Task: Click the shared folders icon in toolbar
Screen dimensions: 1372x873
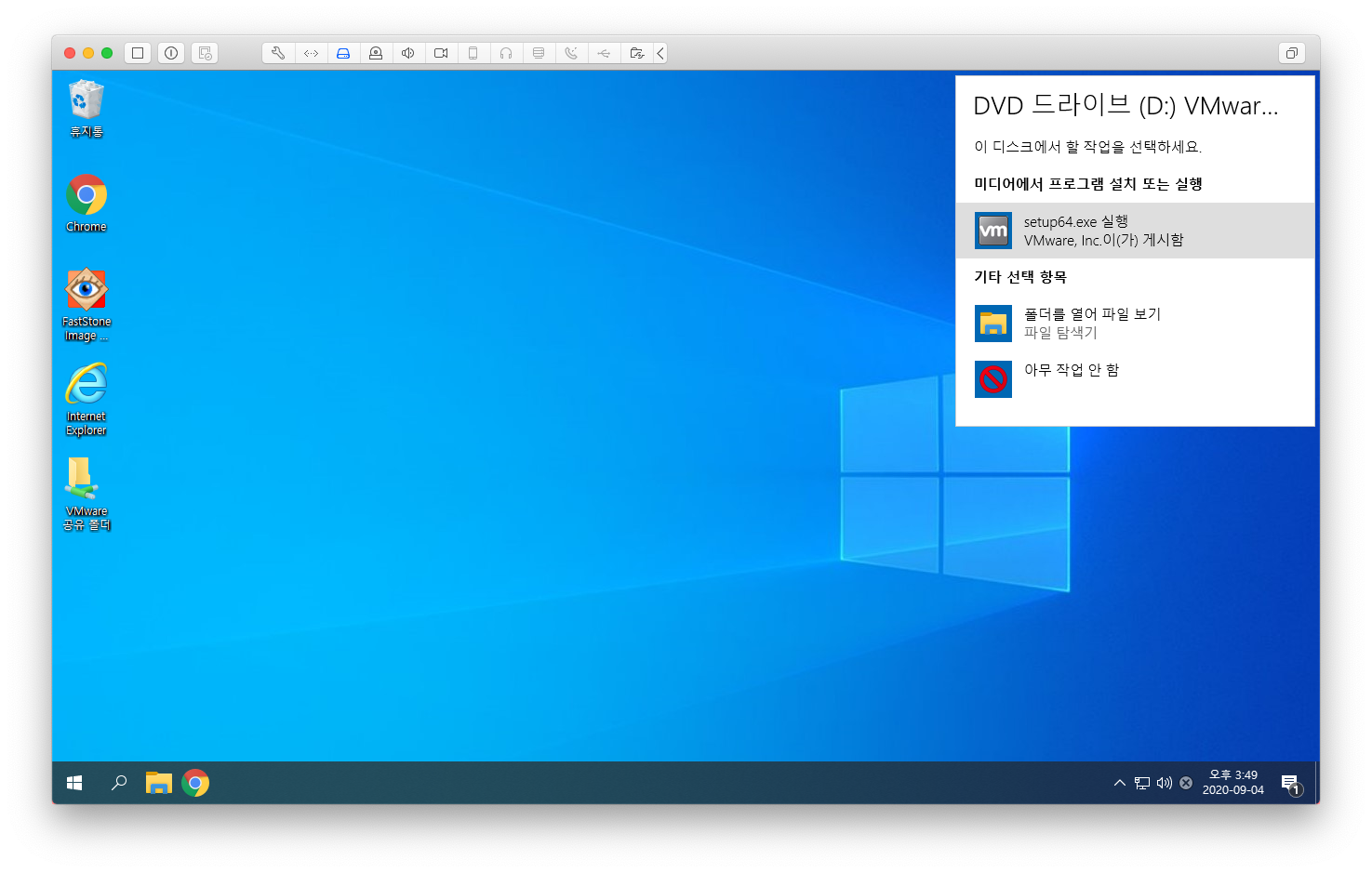Action: point(637,53)
